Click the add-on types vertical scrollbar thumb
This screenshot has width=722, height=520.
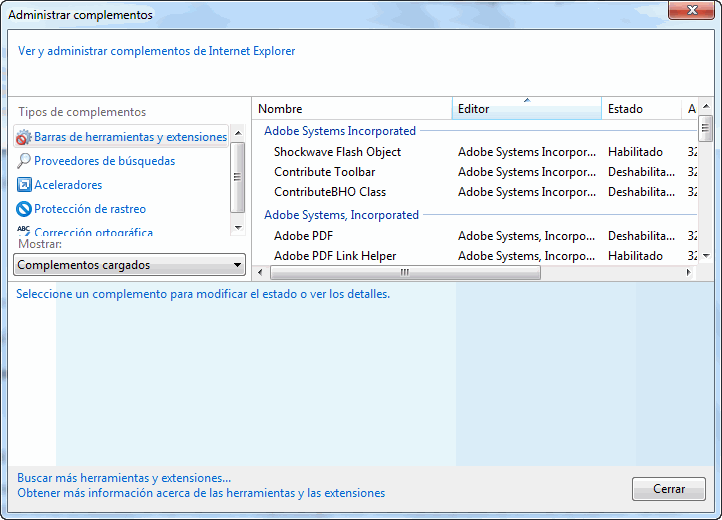coord(238,177)
